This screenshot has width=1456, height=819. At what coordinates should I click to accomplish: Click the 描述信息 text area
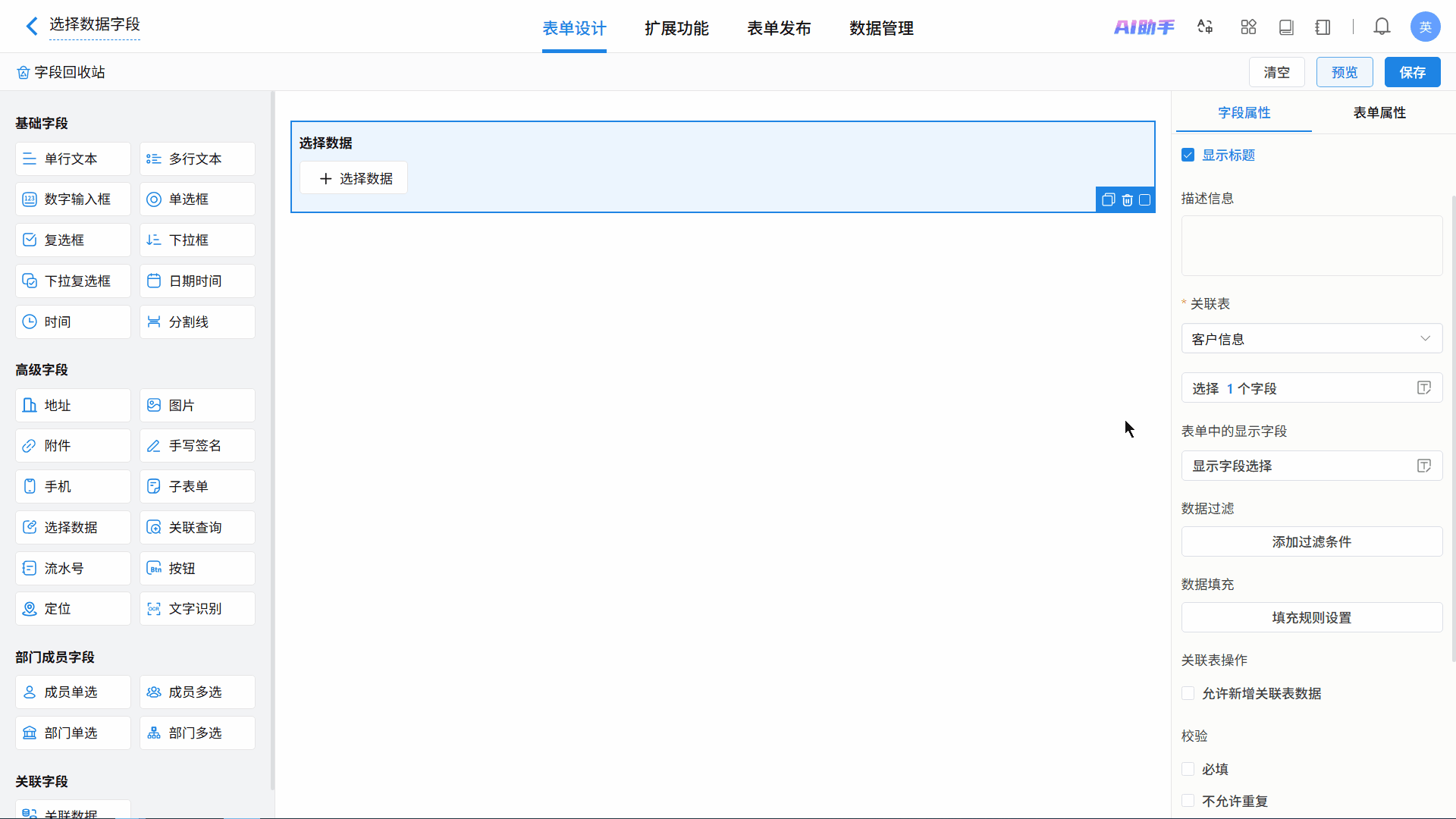(x=1311, y=246)
